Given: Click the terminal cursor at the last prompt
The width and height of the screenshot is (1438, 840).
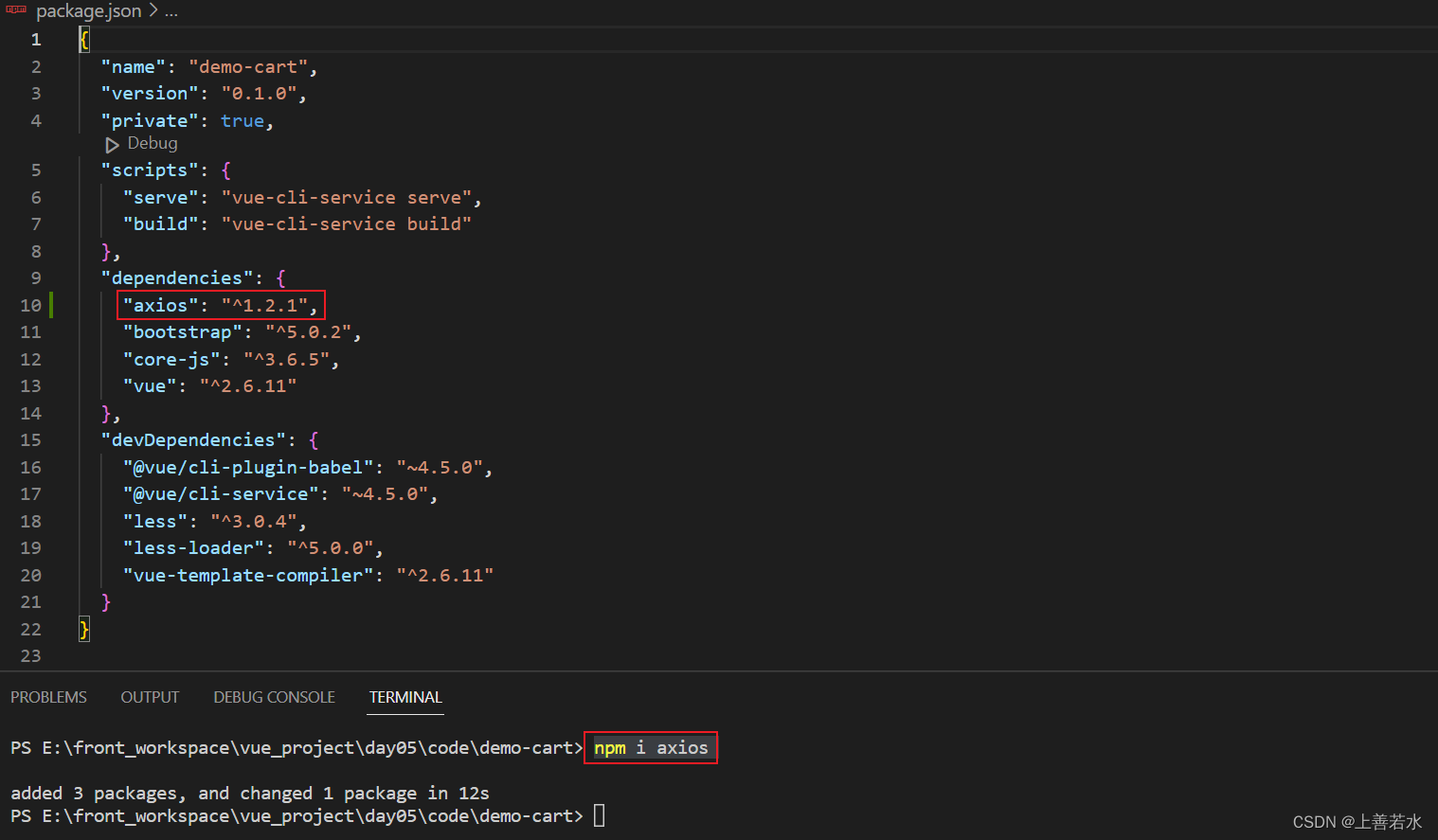Looking at the screenshot, I should click(600, 815).
